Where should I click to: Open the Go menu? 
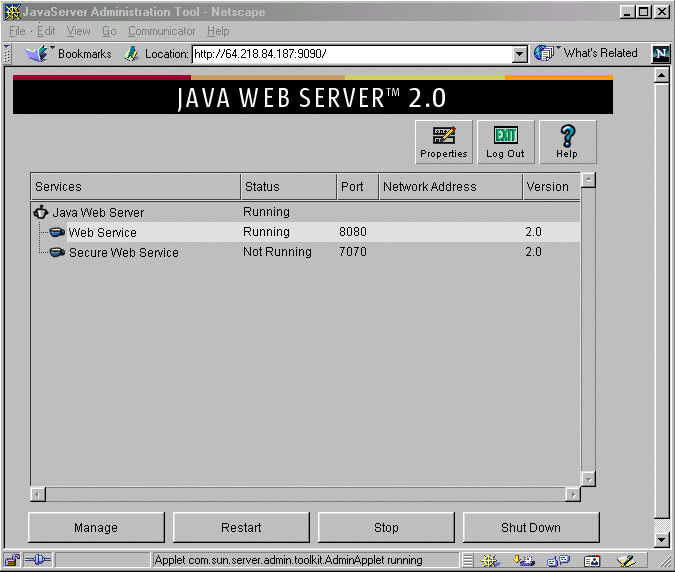coord(109,31)
